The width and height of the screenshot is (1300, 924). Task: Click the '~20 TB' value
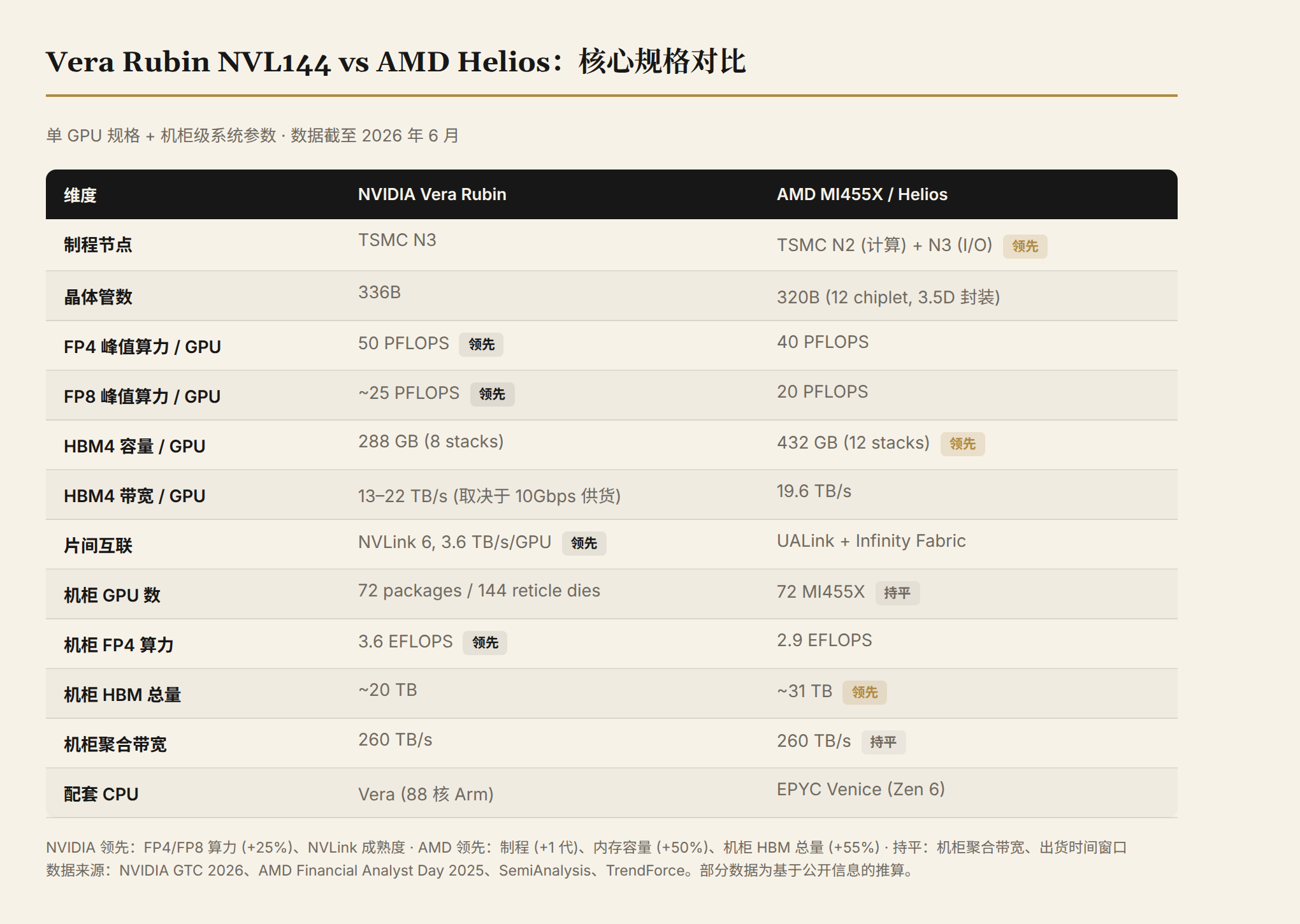(387, 690)
